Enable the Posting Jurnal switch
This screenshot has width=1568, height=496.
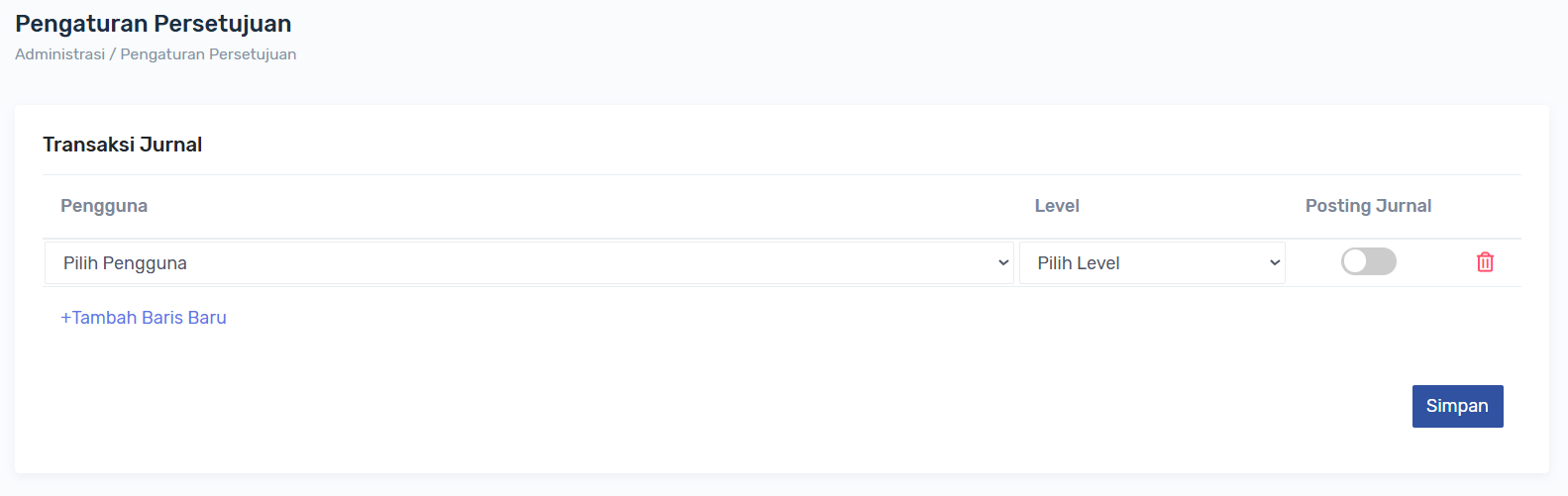[x=1368, y=261]
